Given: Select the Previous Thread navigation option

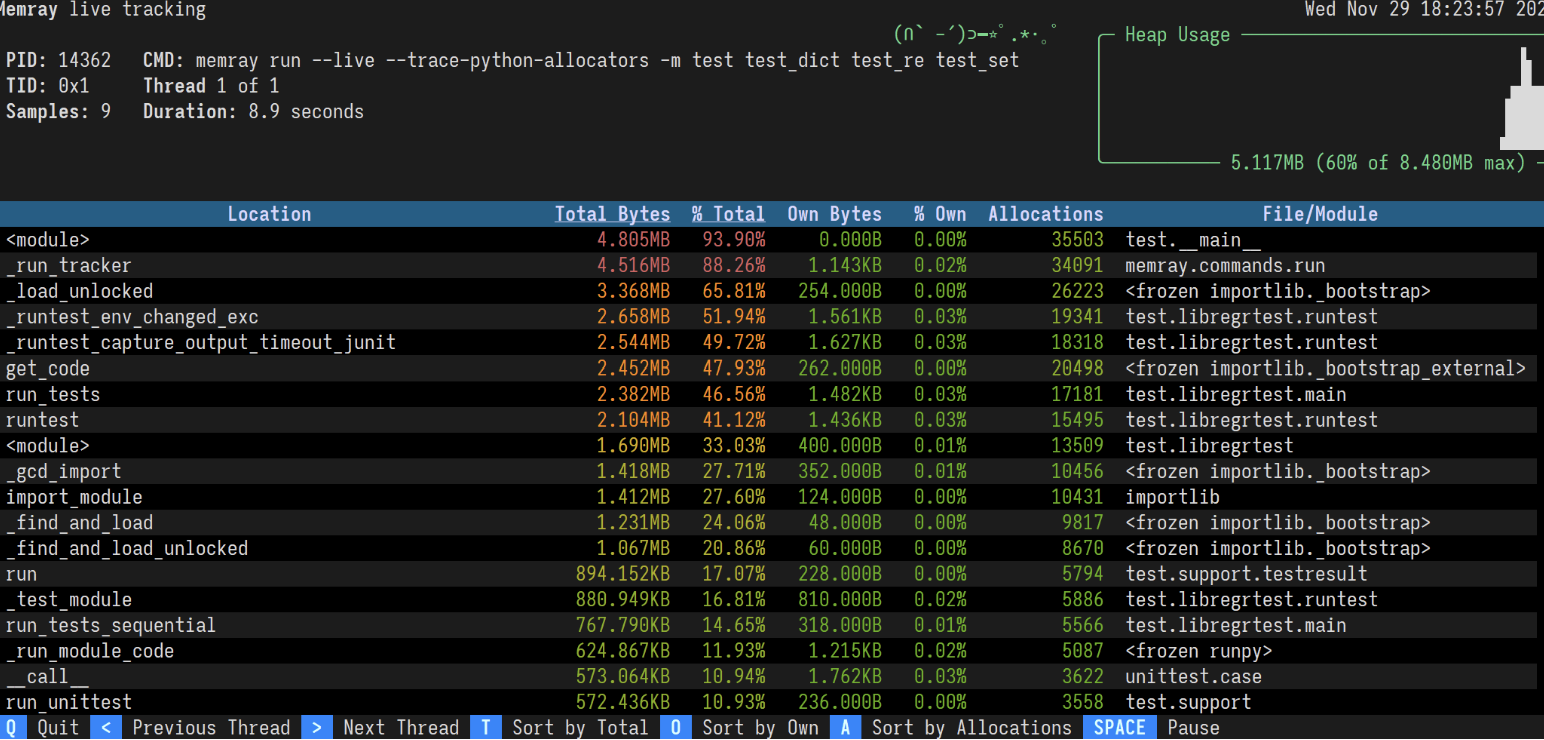Looking at the screenshot, I should 211,727.
